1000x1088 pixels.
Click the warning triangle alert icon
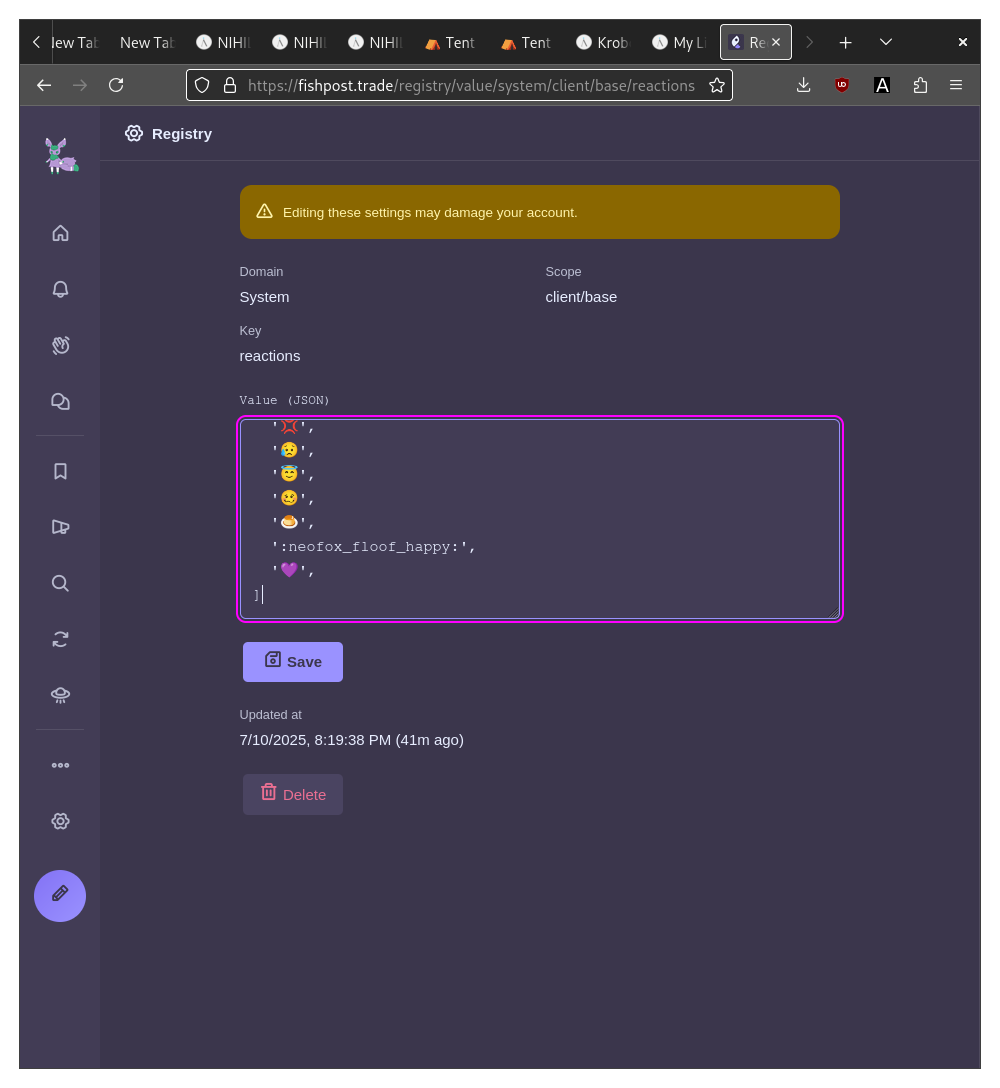[264, 212]
